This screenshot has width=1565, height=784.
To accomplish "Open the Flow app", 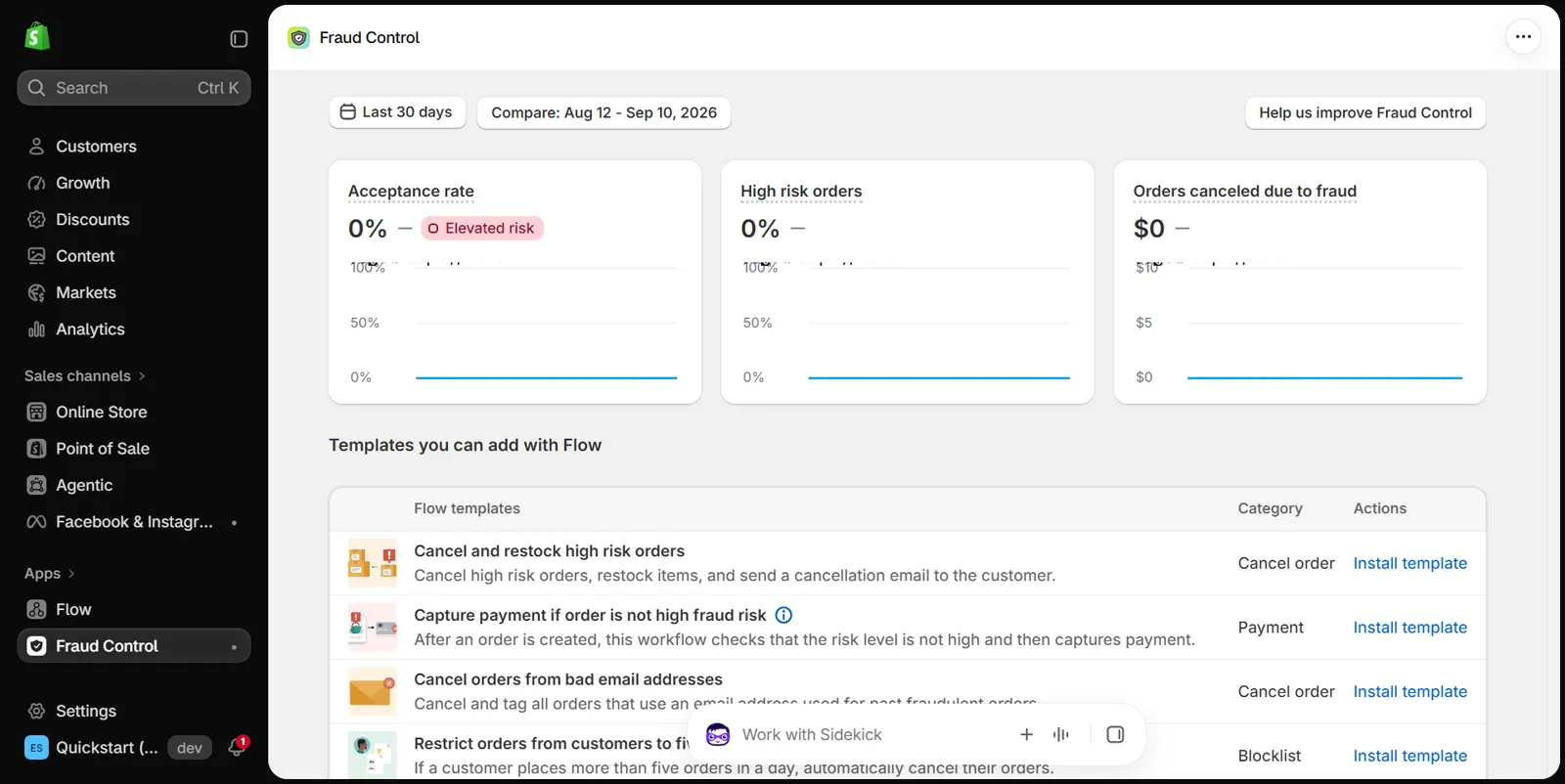I will tap(134, 610).
